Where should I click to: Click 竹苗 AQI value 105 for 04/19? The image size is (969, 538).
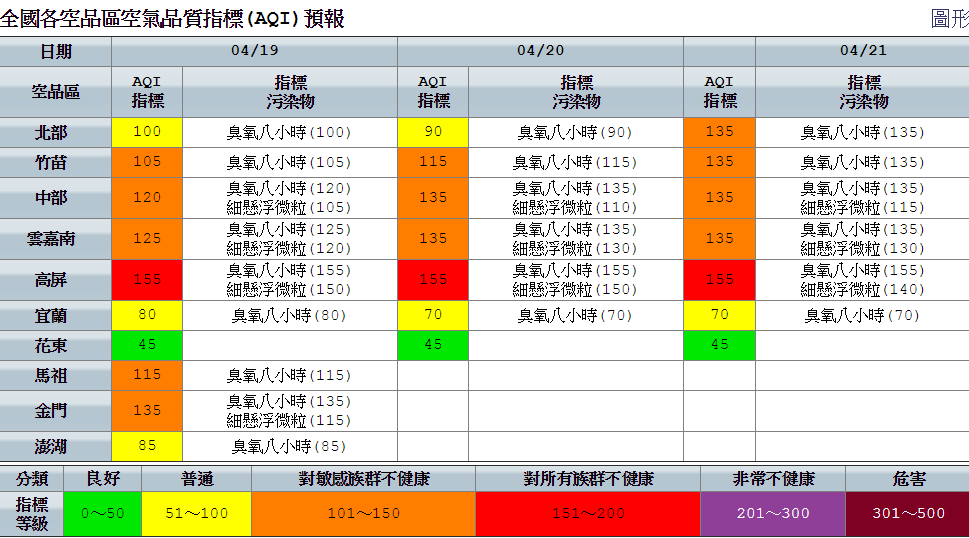(x=147, y=162)
